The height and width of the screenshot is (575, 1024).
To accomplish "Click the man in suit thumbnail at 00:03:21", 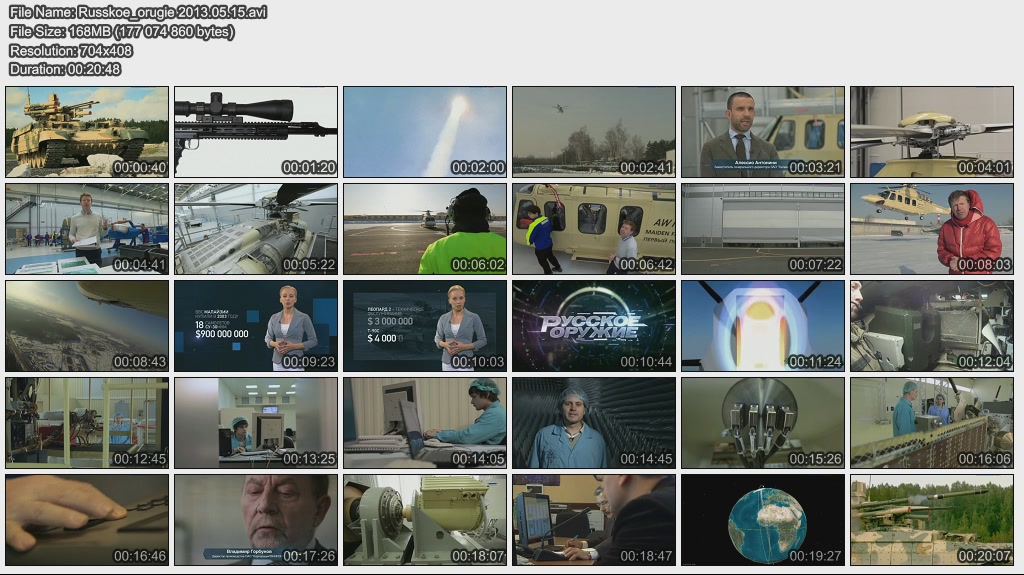I will pos(763,132).
